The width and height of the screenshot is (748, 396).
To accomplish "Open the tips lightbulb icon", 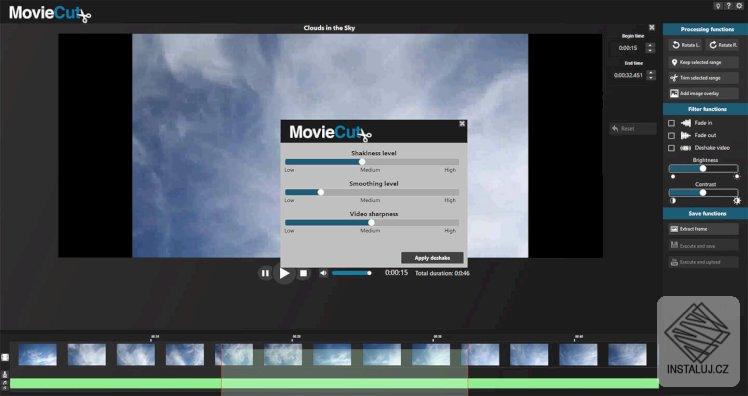I will [717, 6].
